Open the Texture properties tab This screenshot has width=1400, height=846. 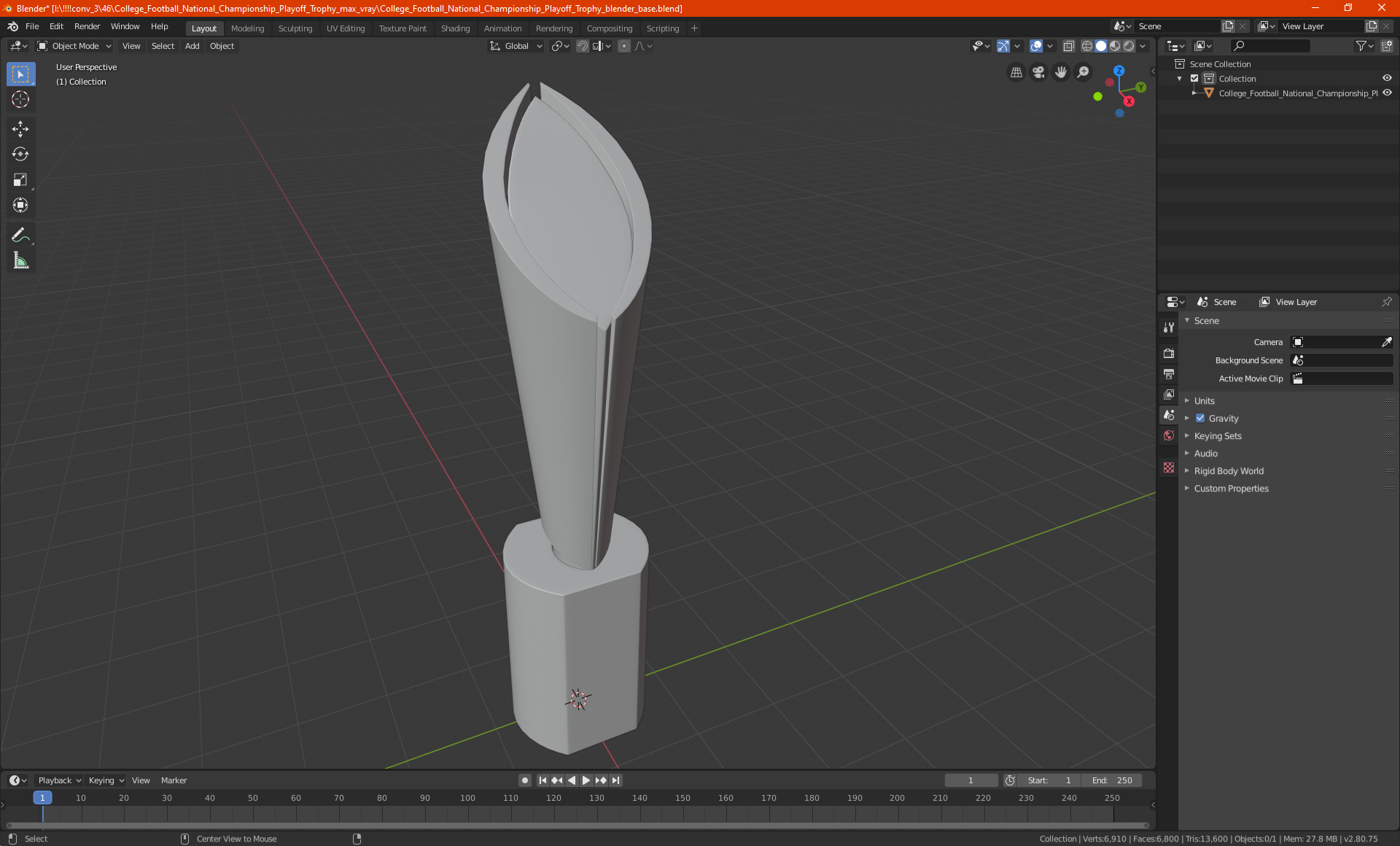pyautogui.click(x=1169, y=467)
